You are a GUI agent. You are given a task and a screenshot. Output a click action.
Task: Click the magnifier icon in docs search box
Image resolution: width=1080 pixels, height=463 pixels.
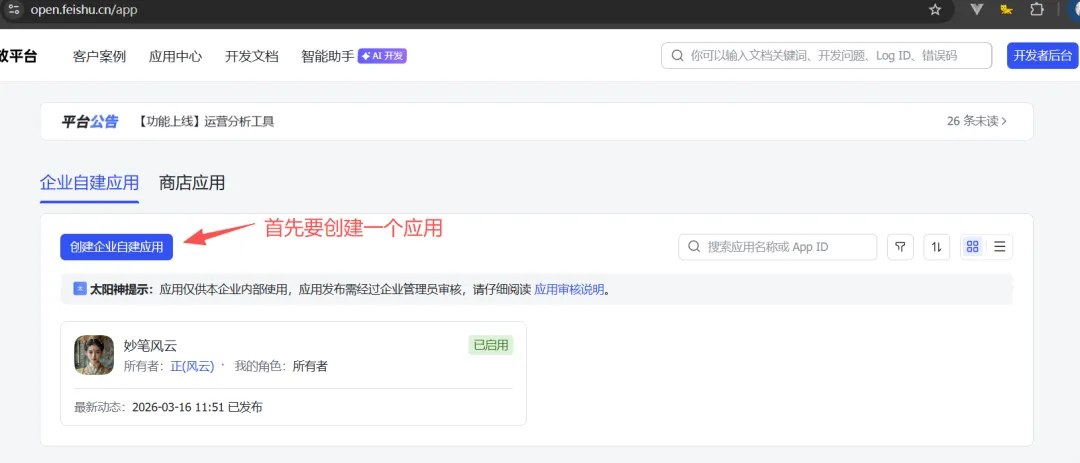pyautogui.click(x=678, y=56)
